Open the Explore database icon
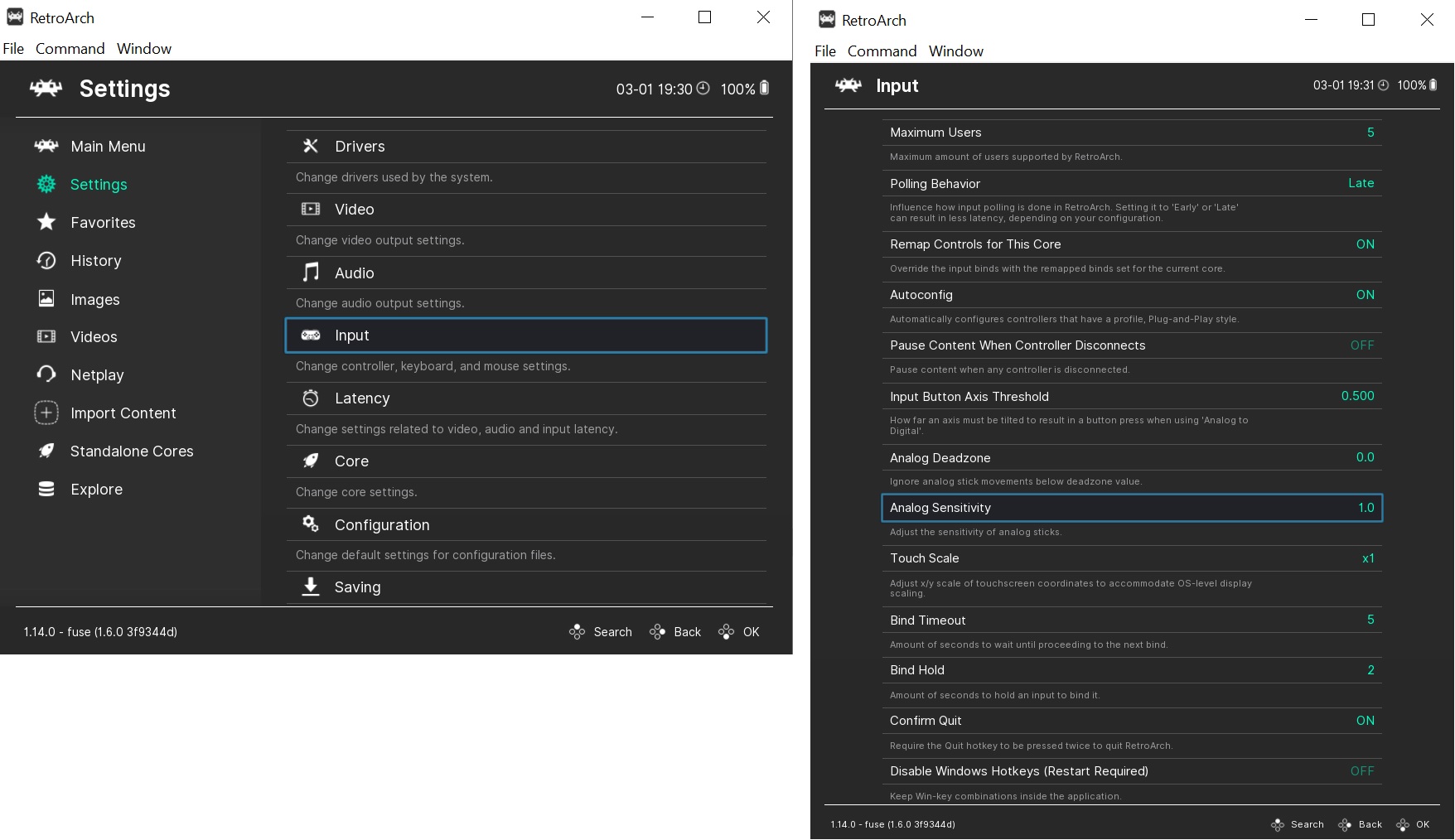 46,489
